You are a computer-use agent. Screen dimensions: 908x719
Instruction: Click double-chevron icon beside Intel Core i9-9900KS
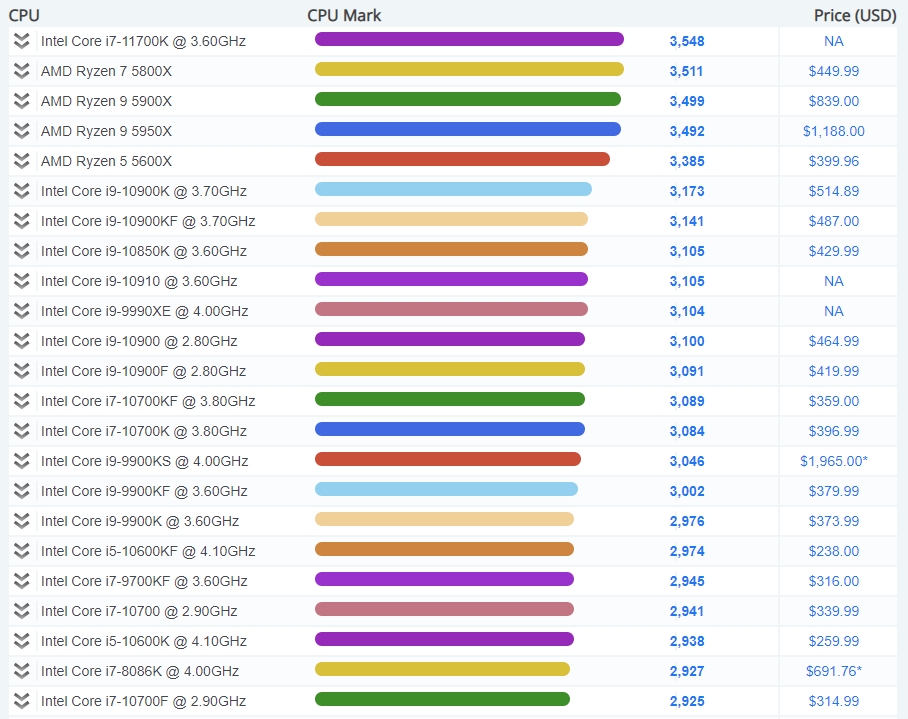point(21,461)
